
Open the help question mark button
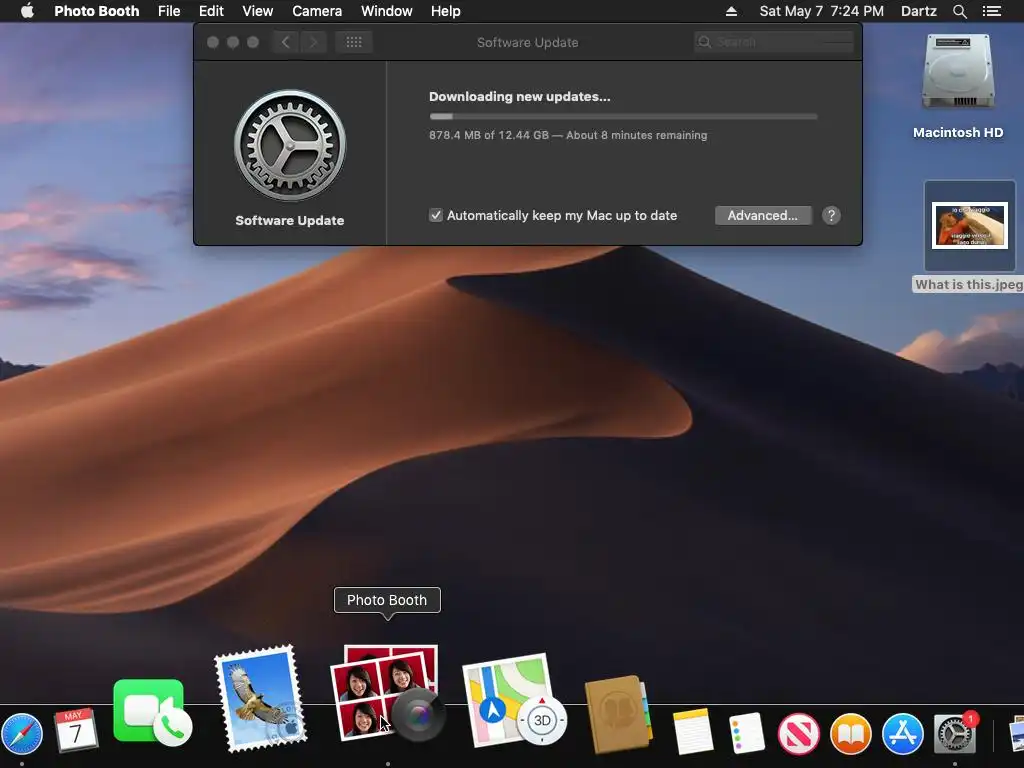pyautogui.click(x=831, y=216)
